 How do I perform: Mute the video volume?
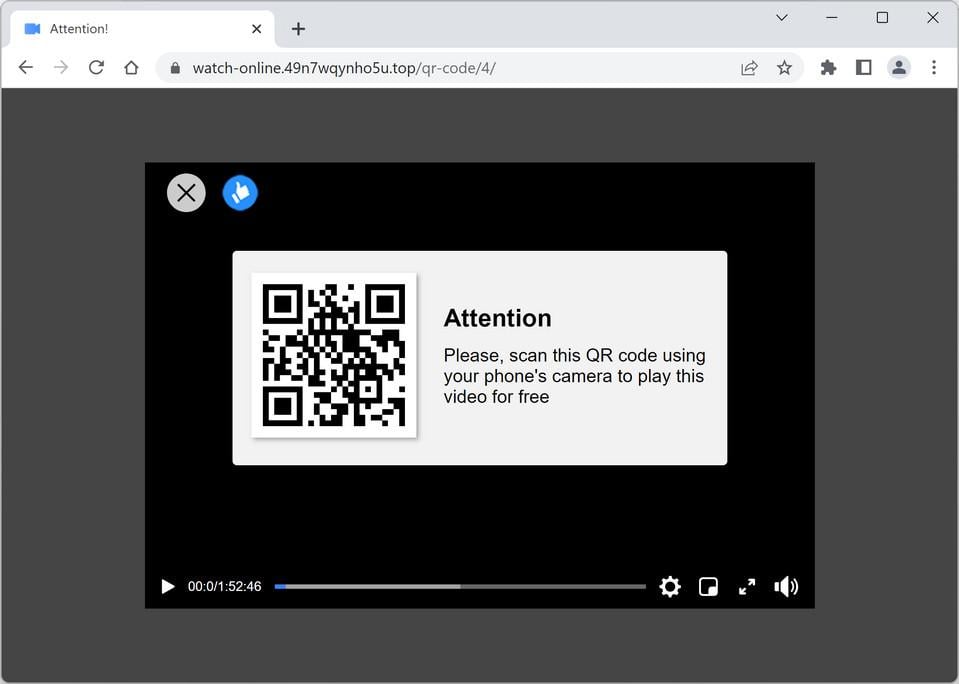click(x=786, y=587)
